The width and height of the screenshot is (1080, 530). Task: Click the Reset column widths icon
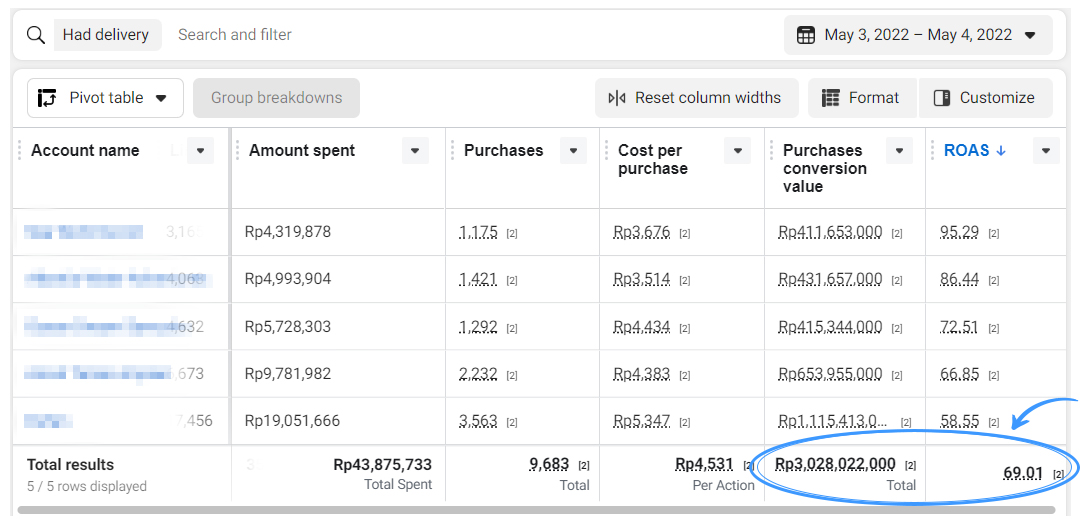(x=617, y=98)
